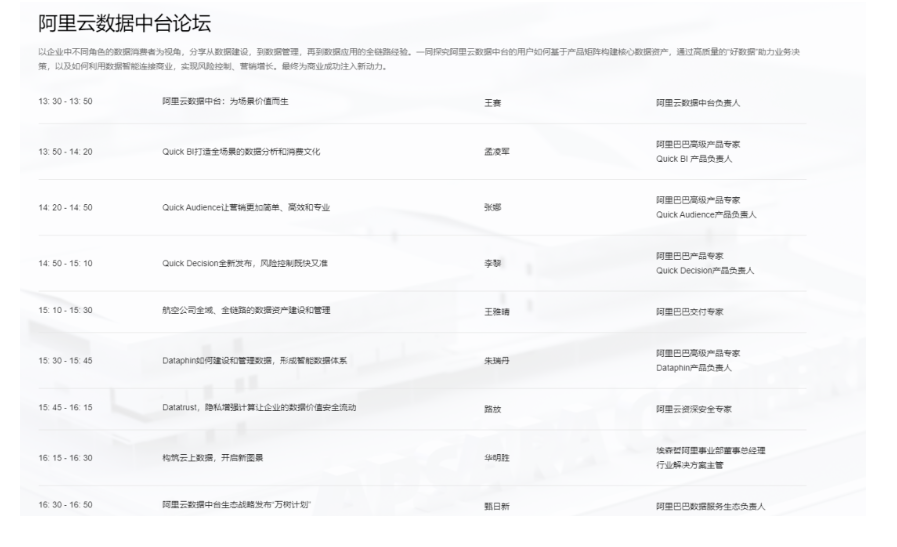The height and width of the screenshot is (547, 897).
Task: Click the role text 阿里云资深安全专家
Action: (x=693, y=409)
